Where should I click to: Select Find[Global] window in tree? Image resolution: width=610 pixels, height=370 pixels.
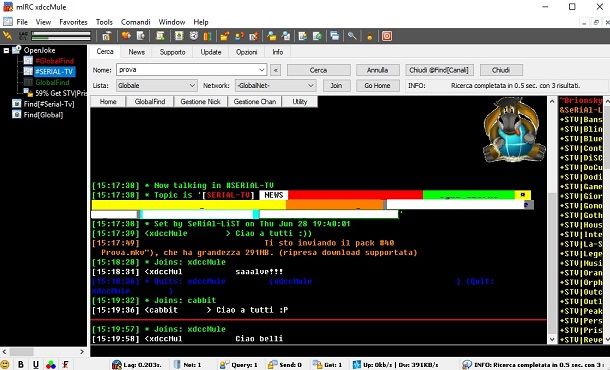coord(43,115)
